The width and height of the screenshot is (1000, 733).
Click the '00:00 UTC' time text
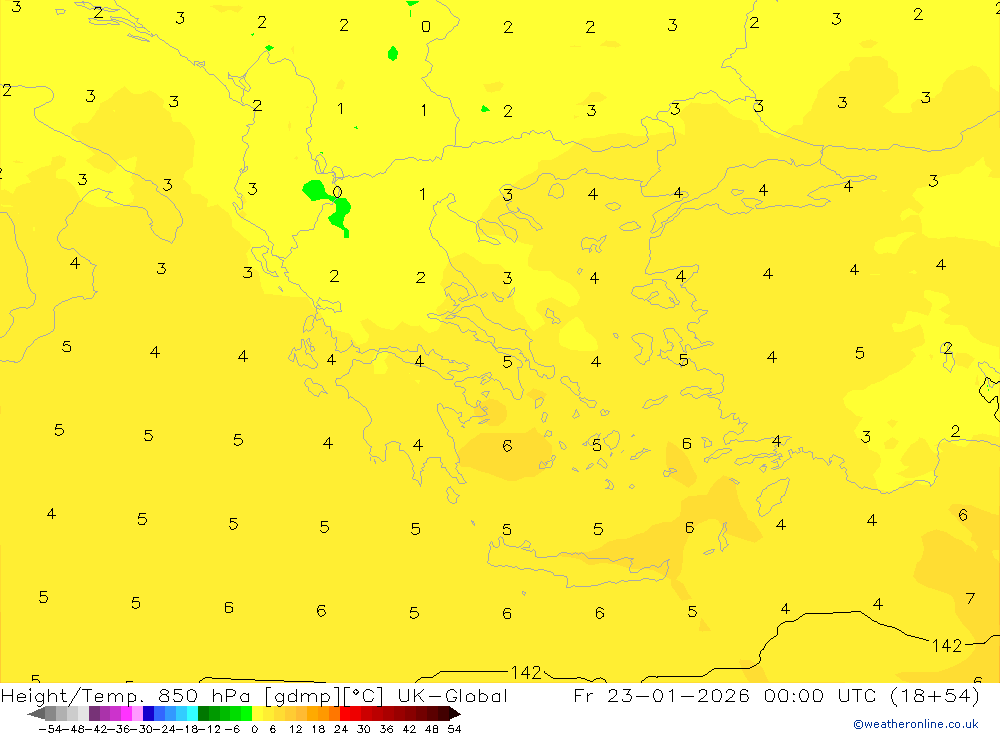pos(818,695)
